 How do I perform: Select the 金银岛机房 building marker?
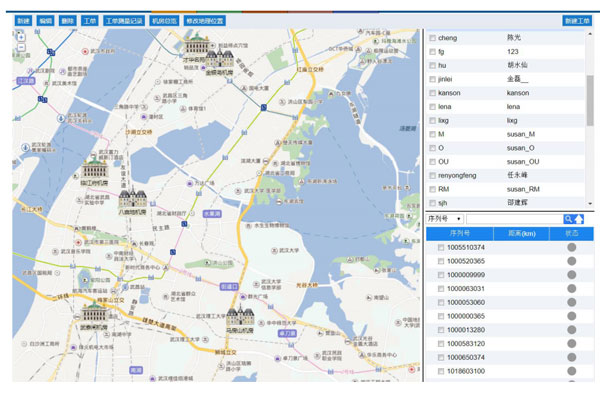(219, 59)
